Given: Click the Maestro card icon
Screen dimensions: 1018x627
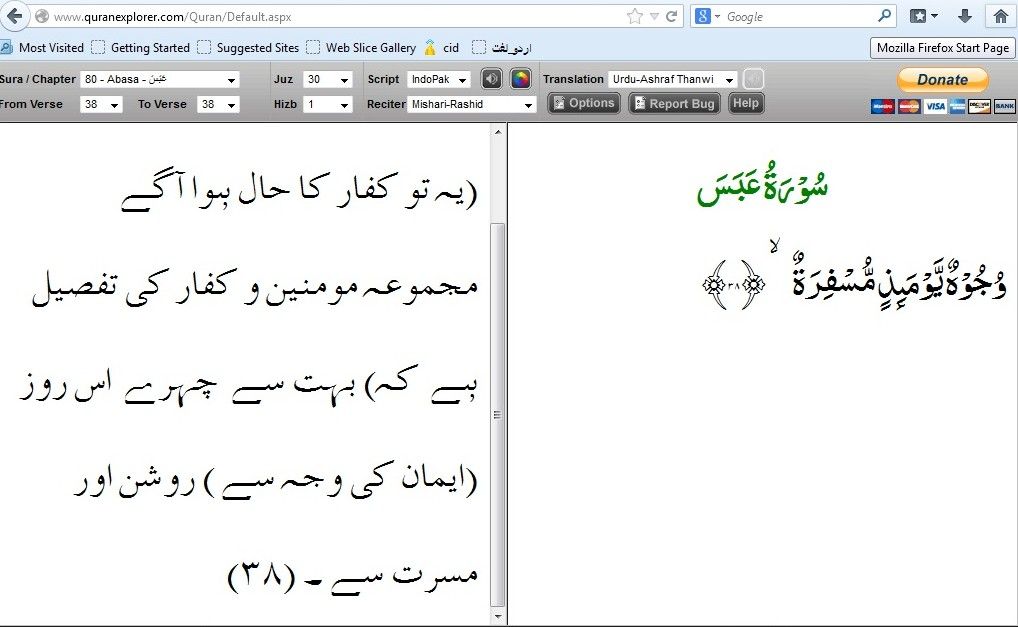Looking at the screenshot, I should [882, 106].
